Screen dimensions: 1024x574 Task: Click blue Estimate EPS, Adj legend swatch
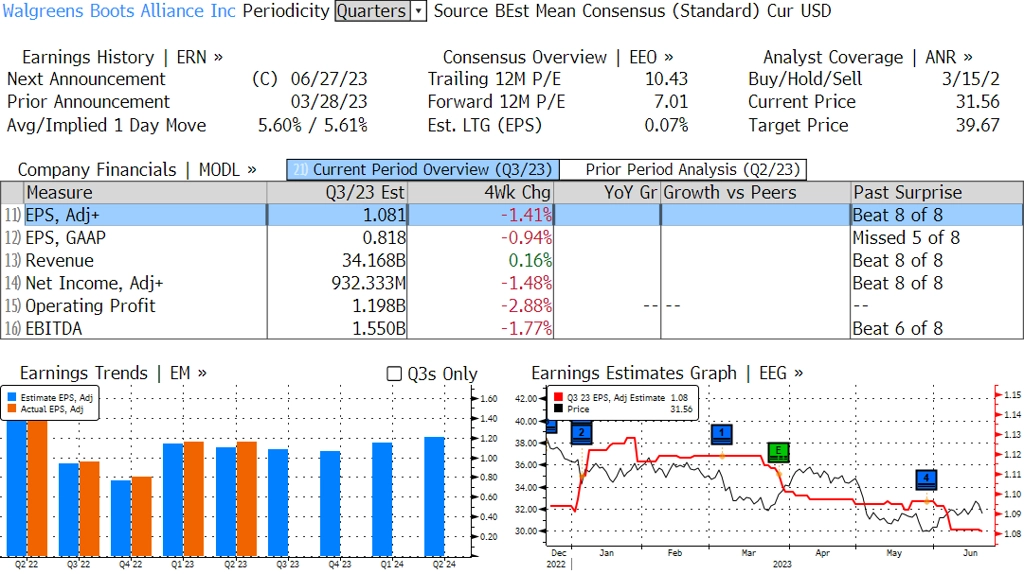click(12, 397)
